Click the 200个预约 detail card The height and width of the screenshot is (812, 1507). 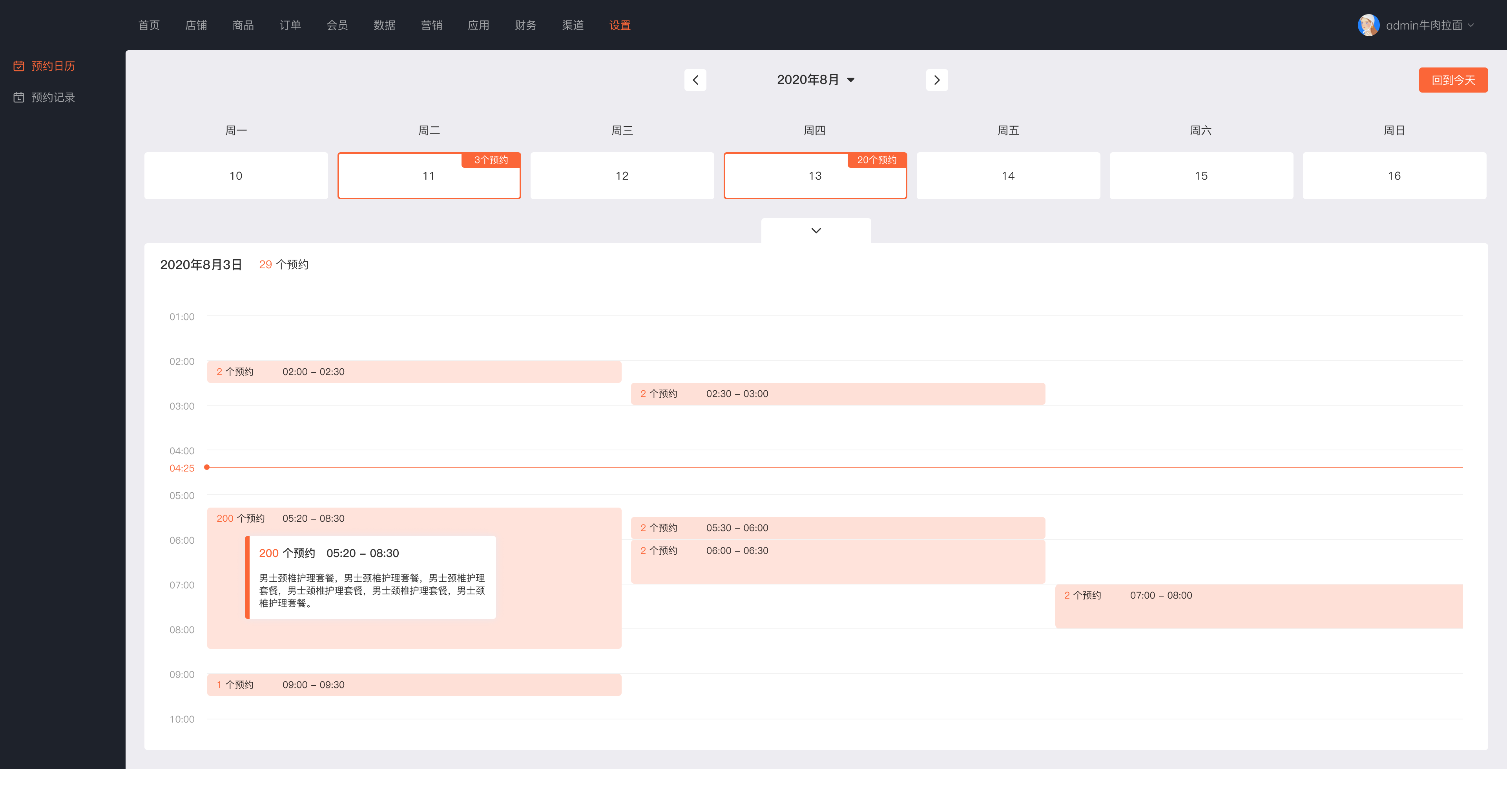[x=371, y=577]
